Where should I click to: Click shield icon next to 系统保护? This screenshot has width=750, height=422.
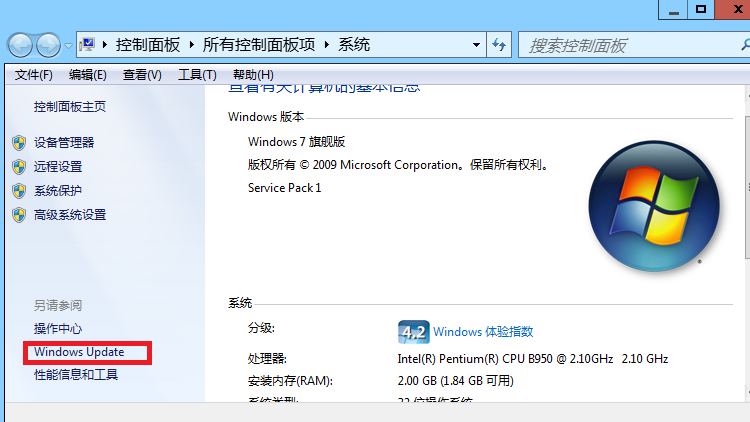[x=19, y=191]
